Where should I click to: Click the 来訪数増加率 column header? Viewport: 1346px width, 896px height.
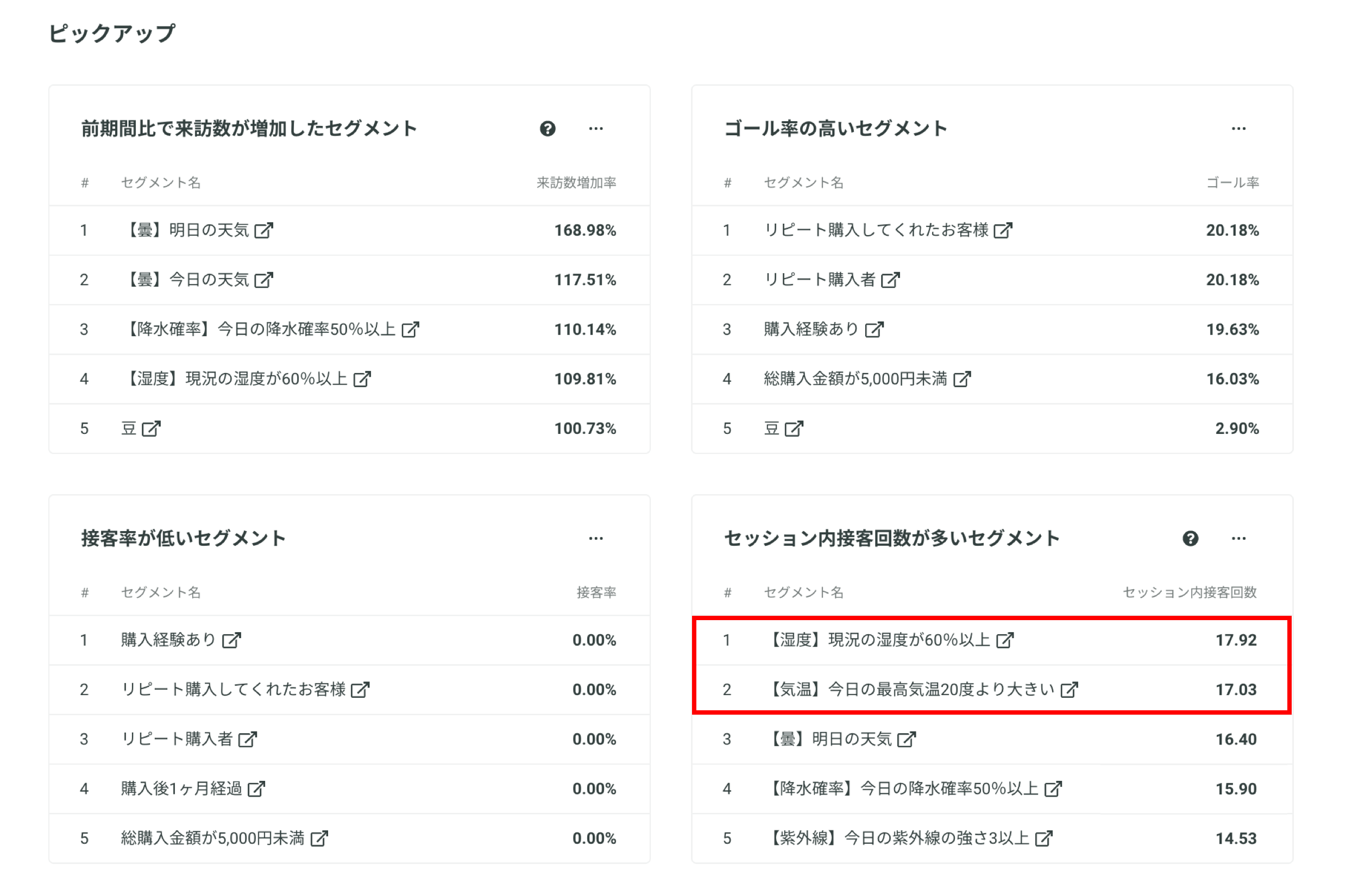coord(576,183)
